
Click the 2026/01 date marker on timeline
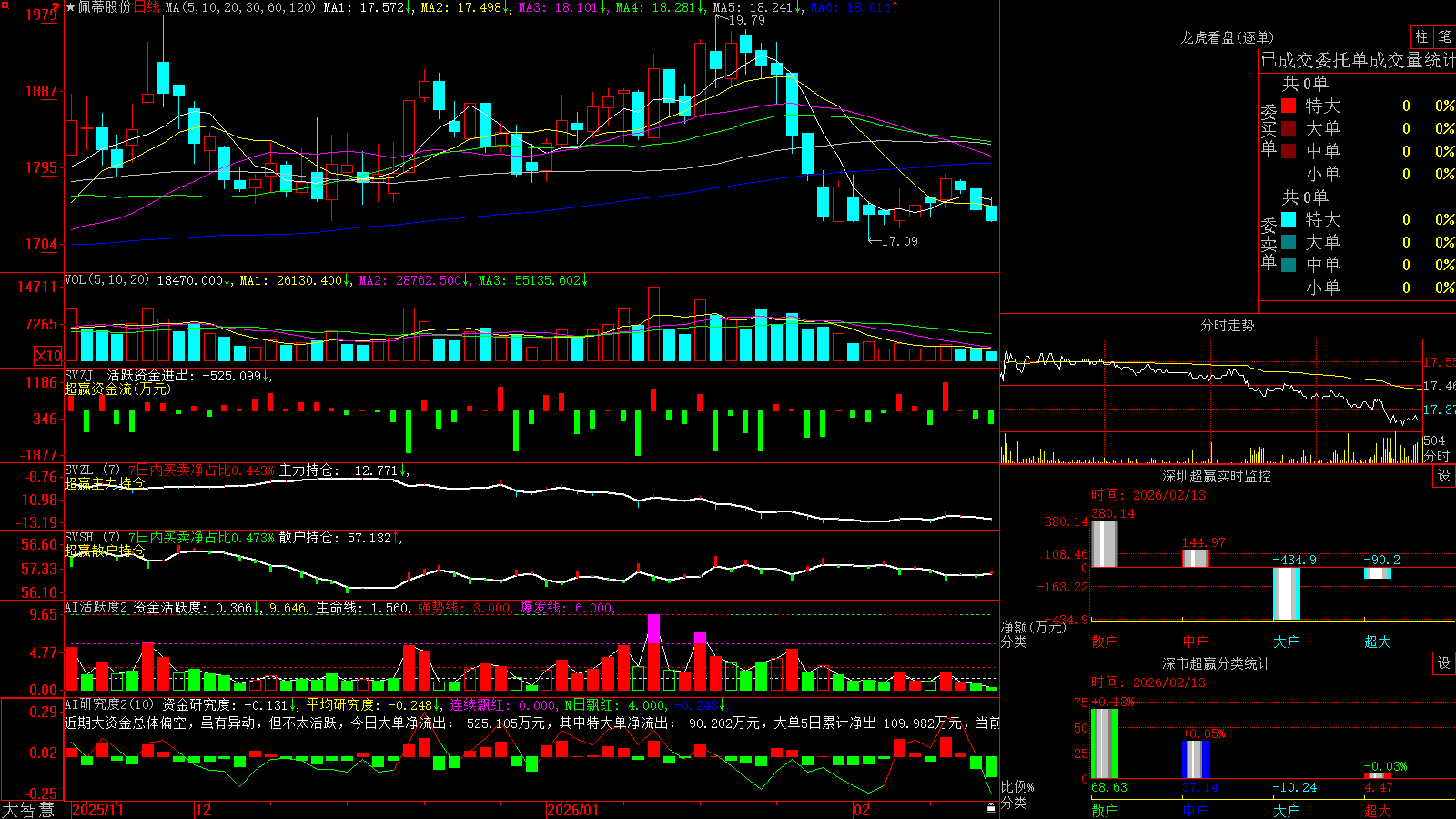click(573, 810)
